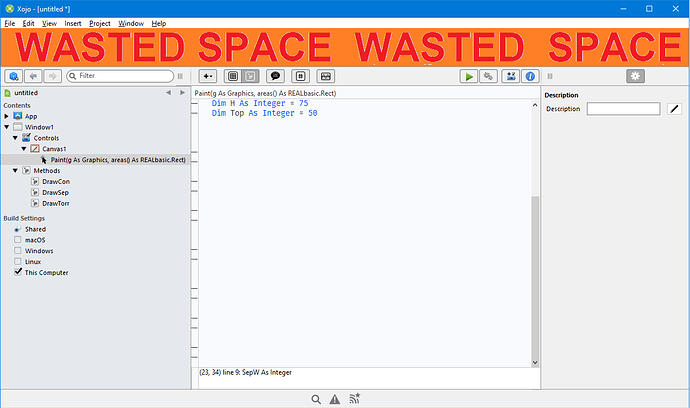
Task: Open the Insert menu
Action: coord(73,23)
